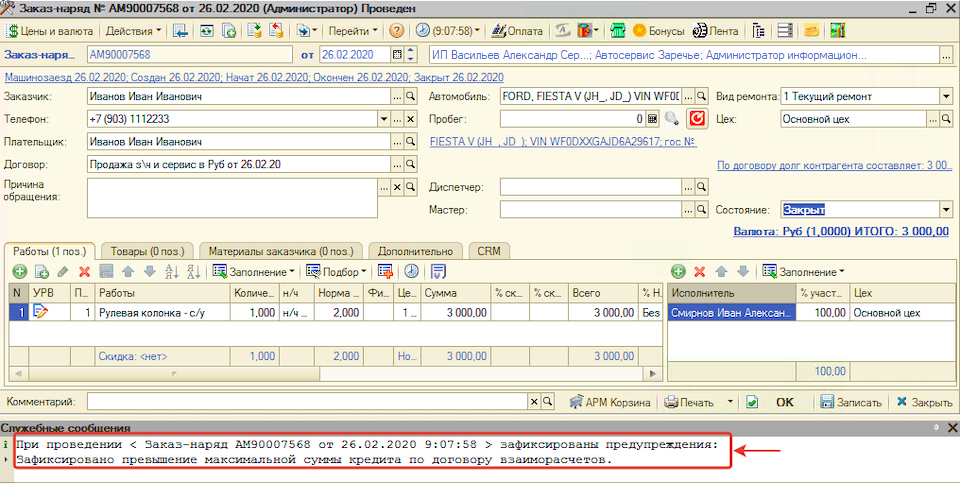The width and height of the screenshot is (960, 483).
Task: Add a new row in Работы table
Action: click(x=20, y=271)
